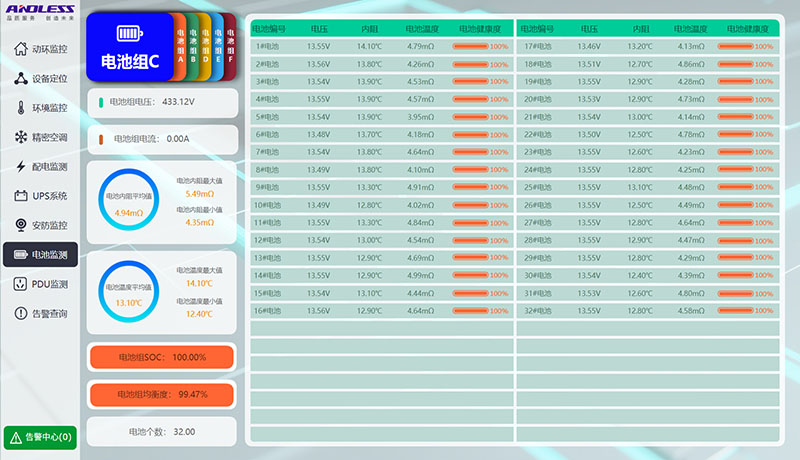Viewport: 800px width, 460px height.
Task: Click the snowflake icon for 精密空调
Action: click(21, 137)
